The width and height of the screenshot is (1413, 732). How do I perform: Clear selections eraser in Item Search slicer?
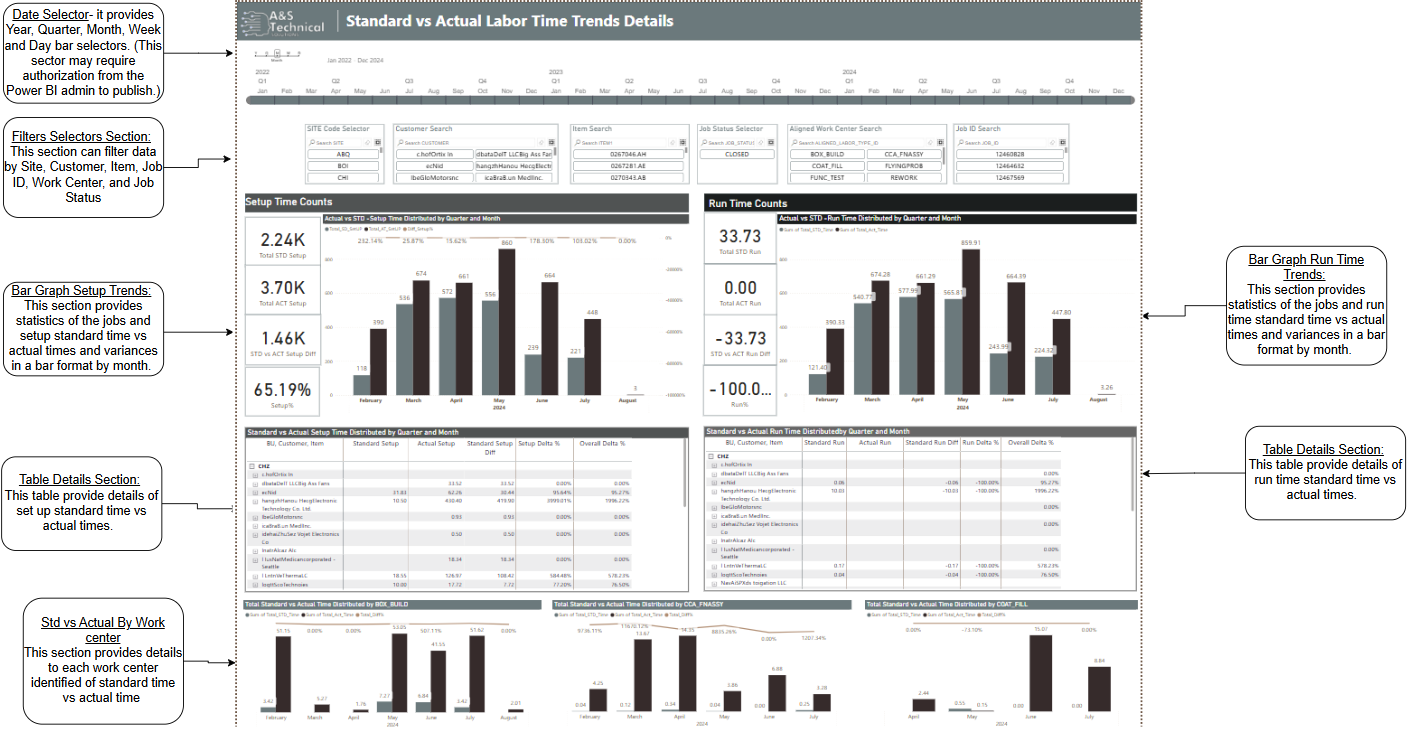pyautogui.click(x=672, y=143)
